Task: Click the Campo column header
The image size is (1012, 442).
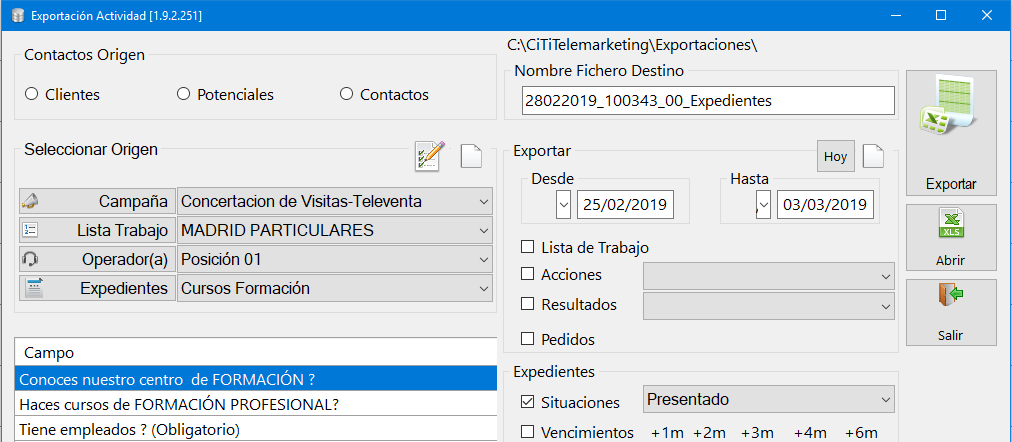Action: pyautogui.click(x=256, y=353)
